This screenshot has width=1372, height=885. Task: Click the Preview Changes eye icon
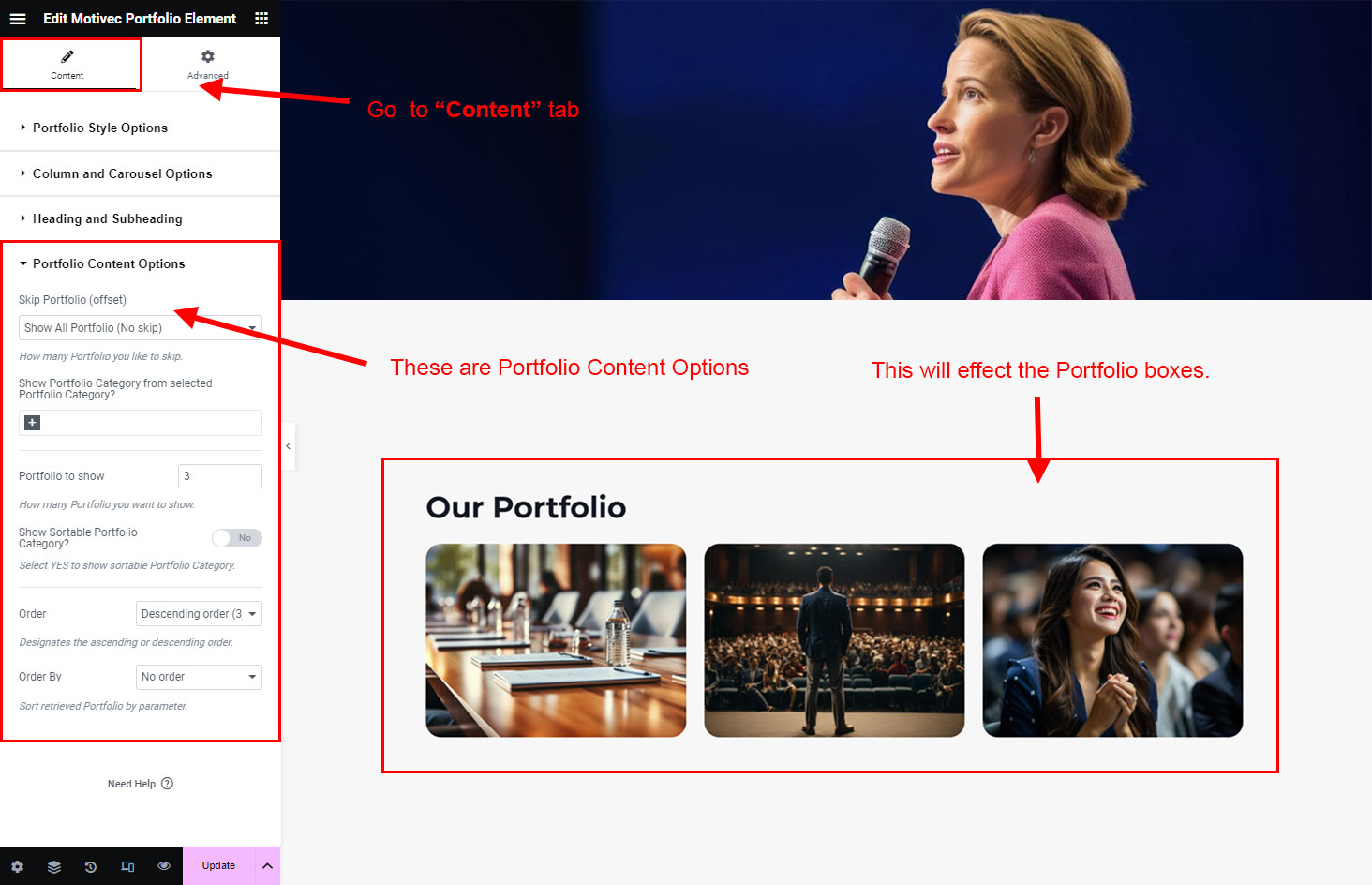coord(164,866)
